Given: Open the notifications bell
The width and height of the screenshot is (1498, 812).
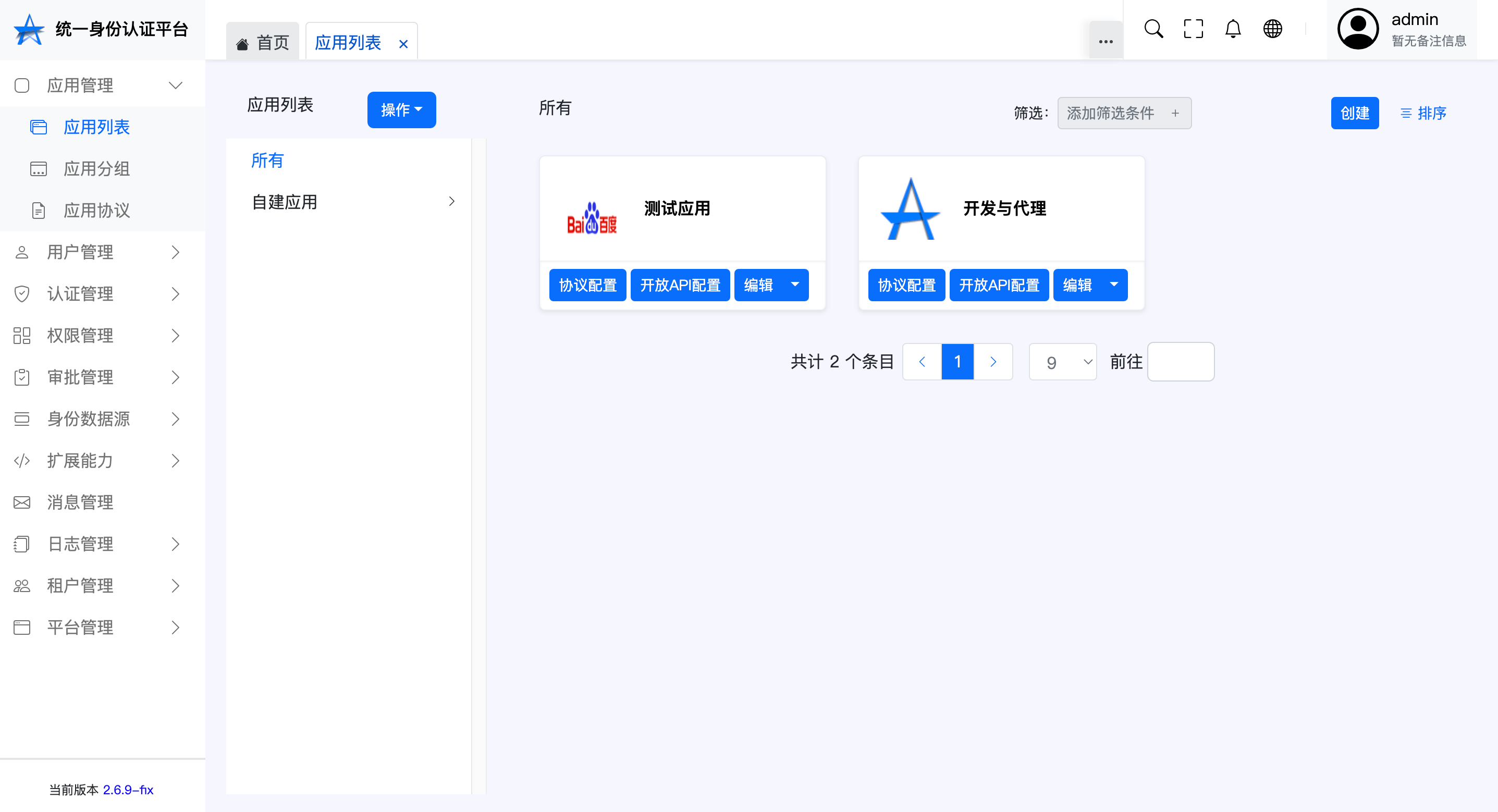Looking at the screenshot, I should coord(1232,29).
